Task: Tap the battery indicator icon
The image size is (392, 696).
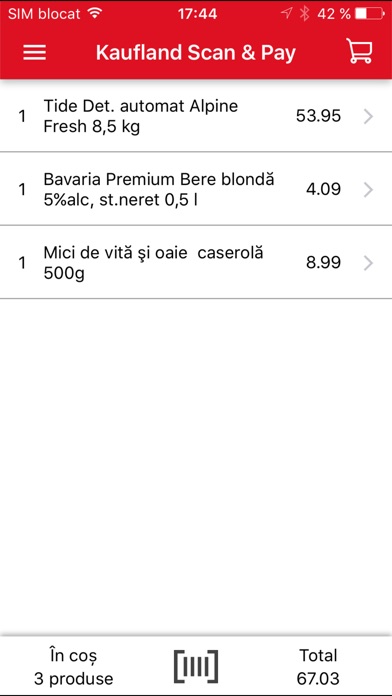Action: (x=370, y=14)
